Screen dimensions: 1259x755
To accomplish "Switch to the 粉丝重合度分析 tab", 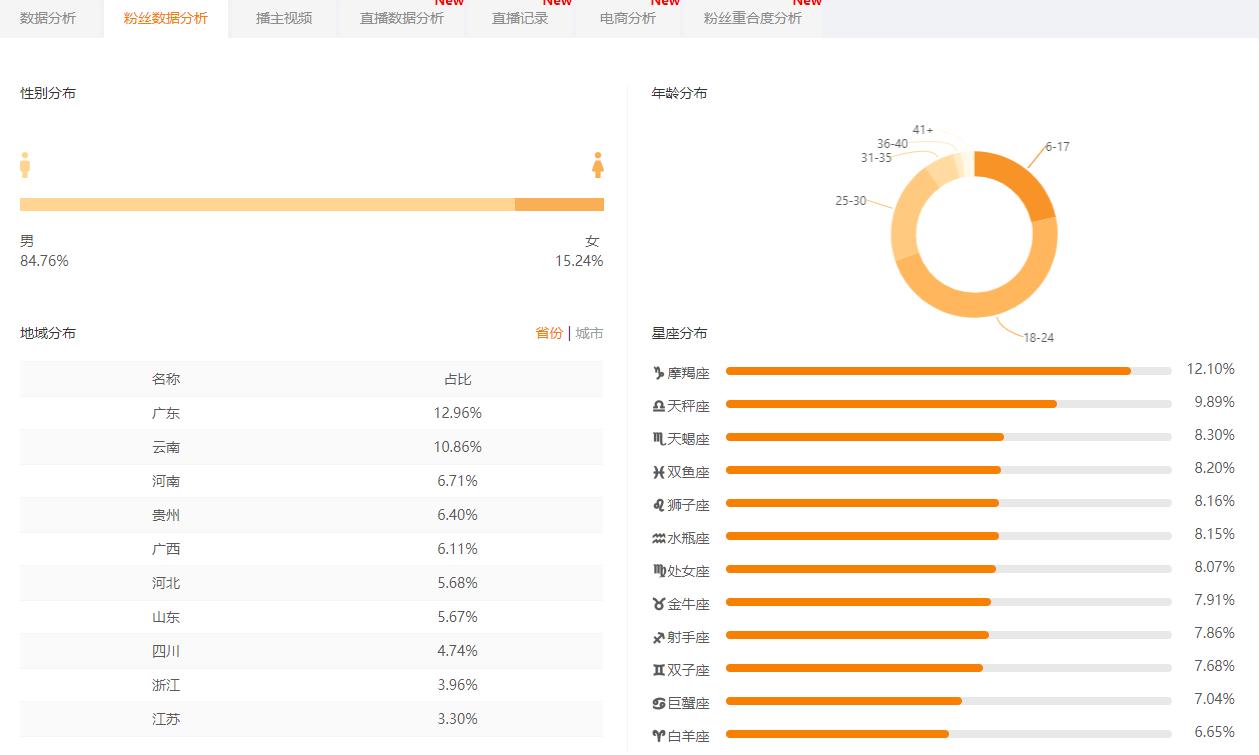I will tap(751, 18).
